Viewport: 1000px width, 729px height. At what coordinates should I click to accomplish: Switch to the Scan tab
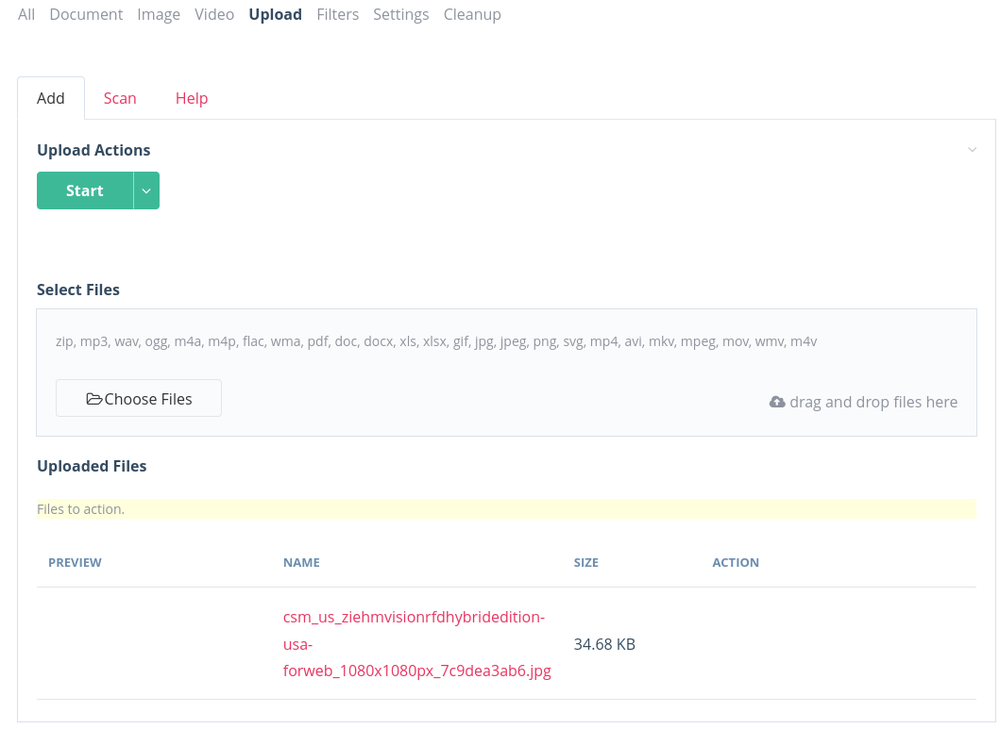[120, 98]
